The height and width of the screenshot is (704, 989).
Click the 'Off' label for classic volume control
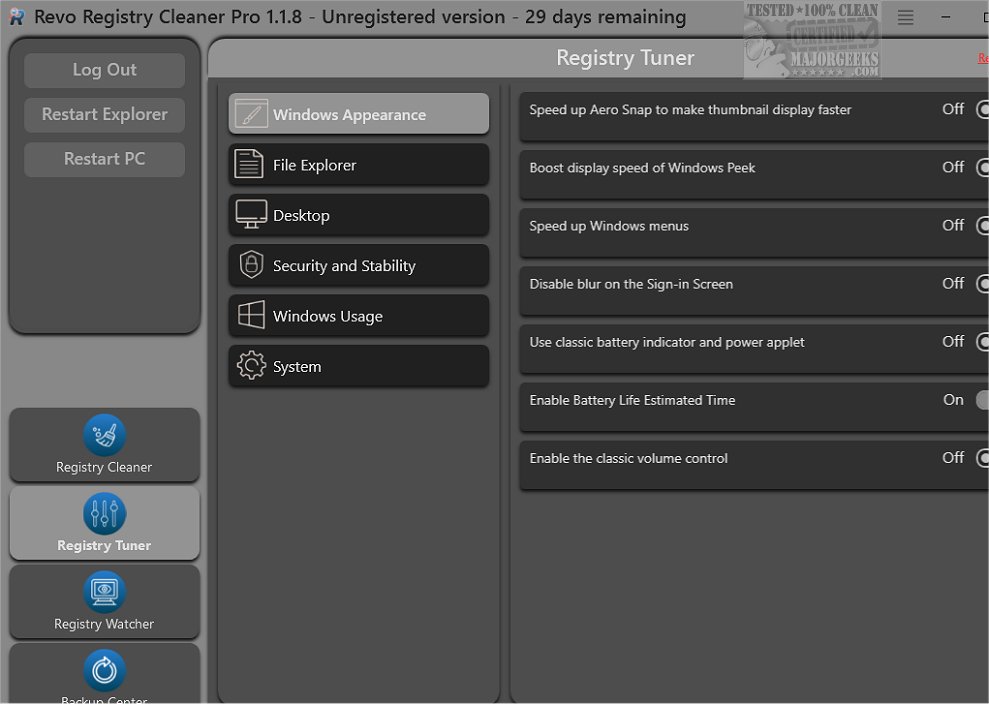pyautogui.click(x=953, y=457)
